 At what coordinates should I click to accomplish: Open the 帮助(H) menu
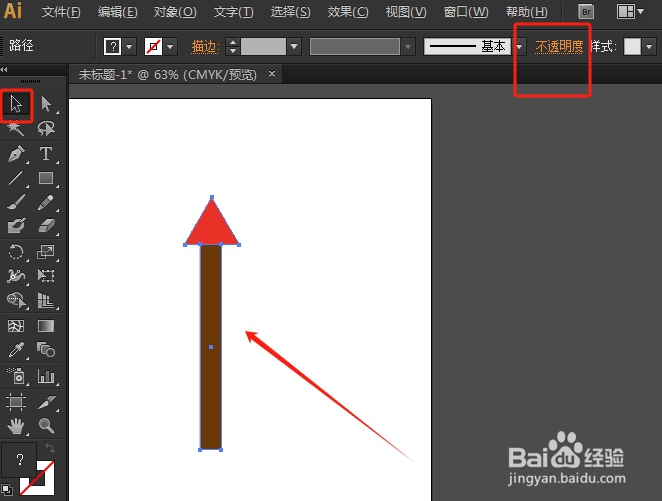click(526, 12)
